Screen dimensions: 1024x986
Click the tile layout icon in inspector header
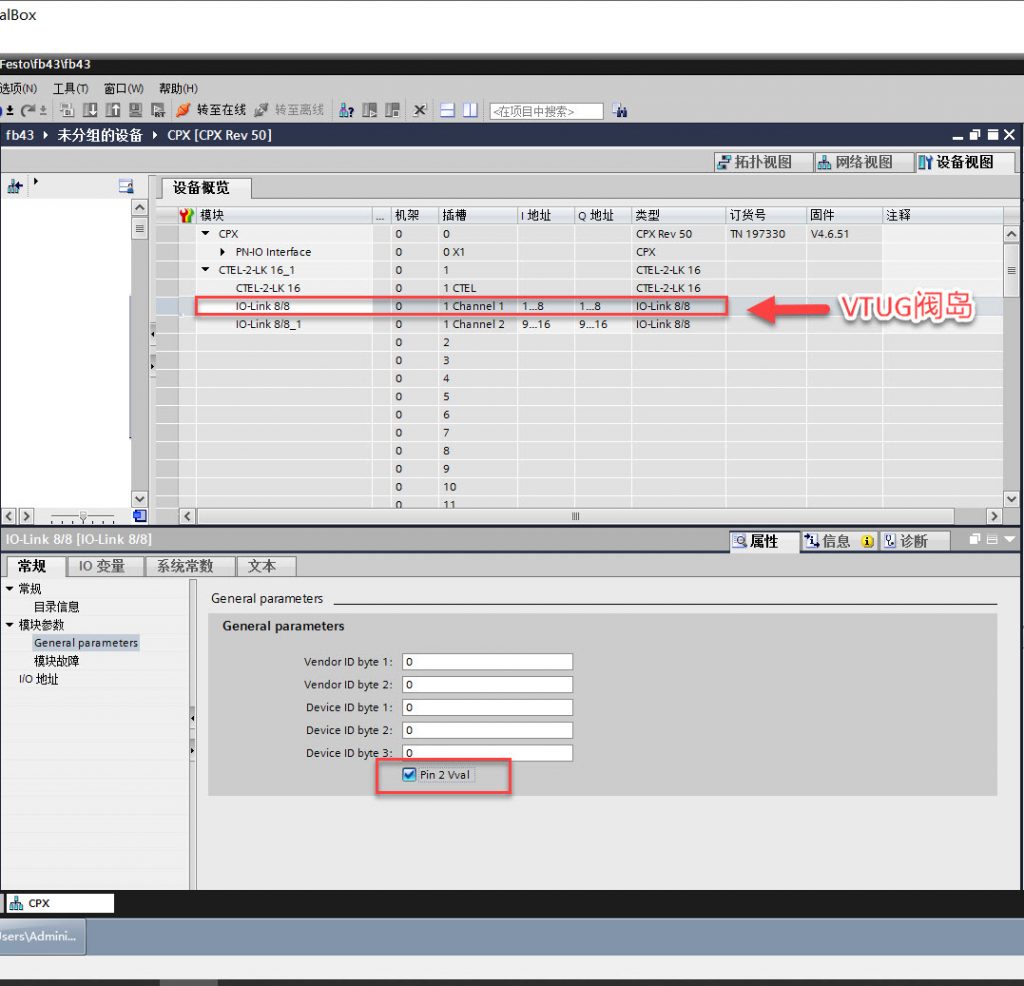tap(992, 540)
